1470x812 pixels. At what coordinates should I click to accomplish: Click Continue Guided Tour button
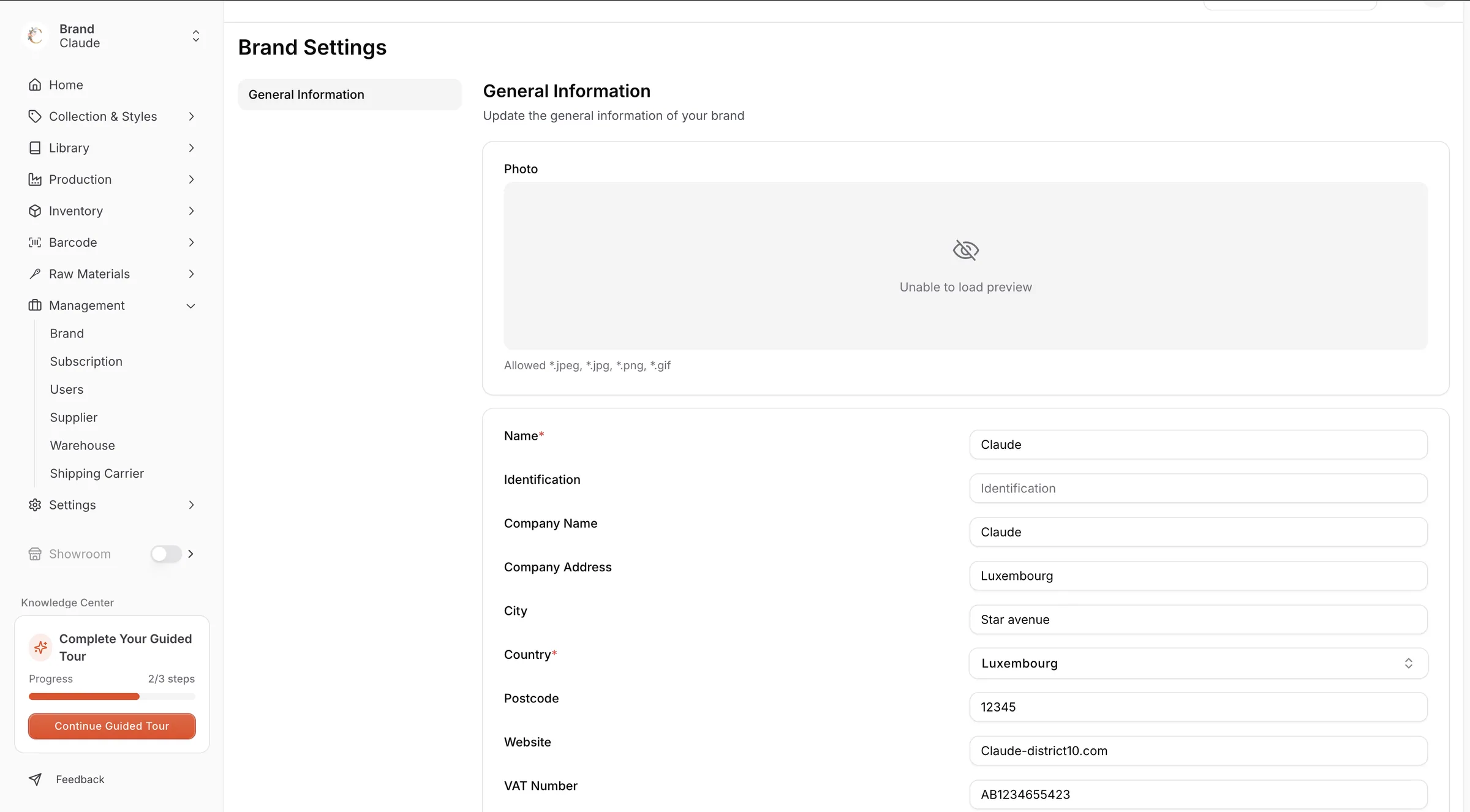point(112,726)
